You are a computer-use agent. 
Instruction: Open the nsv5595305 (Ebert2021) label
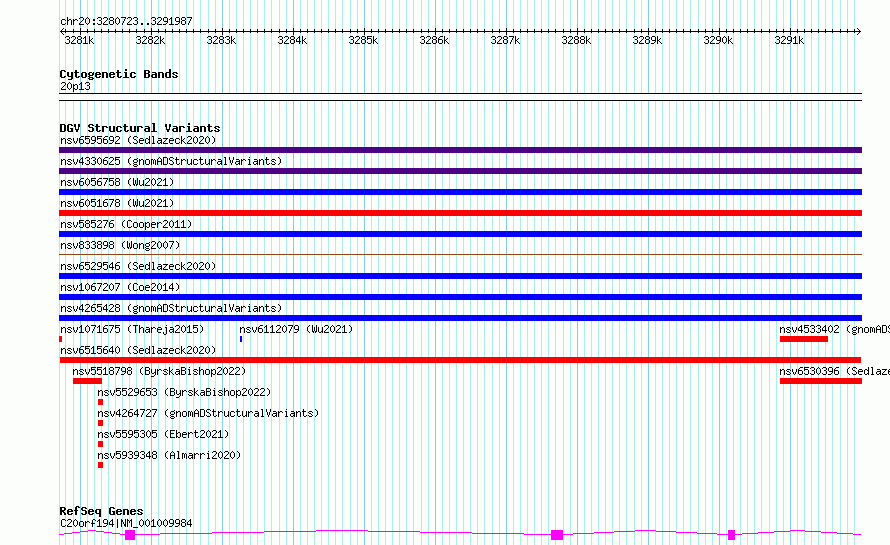pos(163,434)
